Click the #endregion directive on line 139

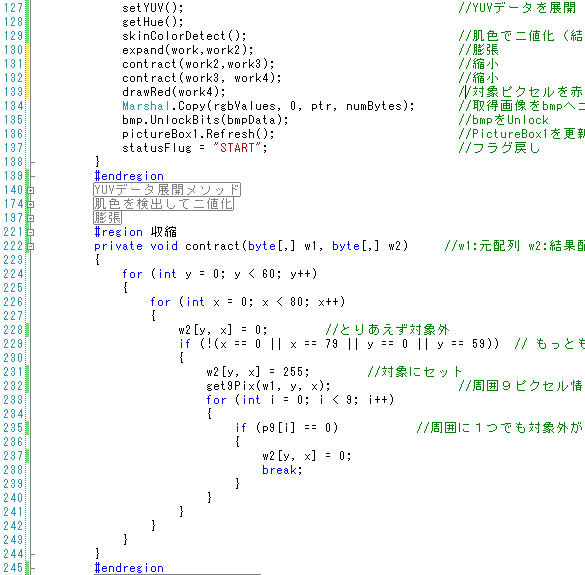tap(129, 176)
